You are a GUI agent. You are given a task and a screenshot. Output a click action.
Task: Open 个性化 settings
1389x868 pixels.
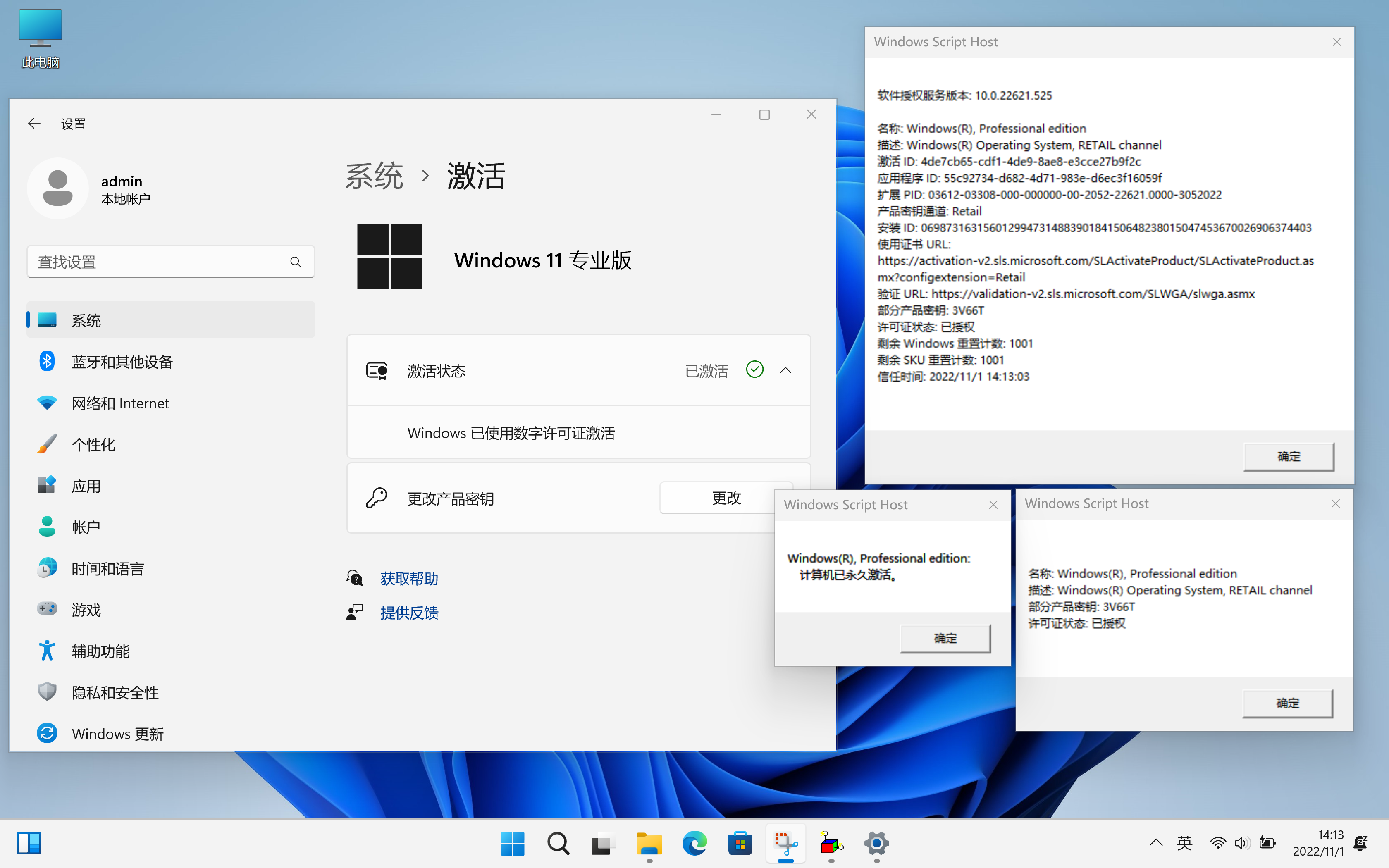tap(170, 444)
